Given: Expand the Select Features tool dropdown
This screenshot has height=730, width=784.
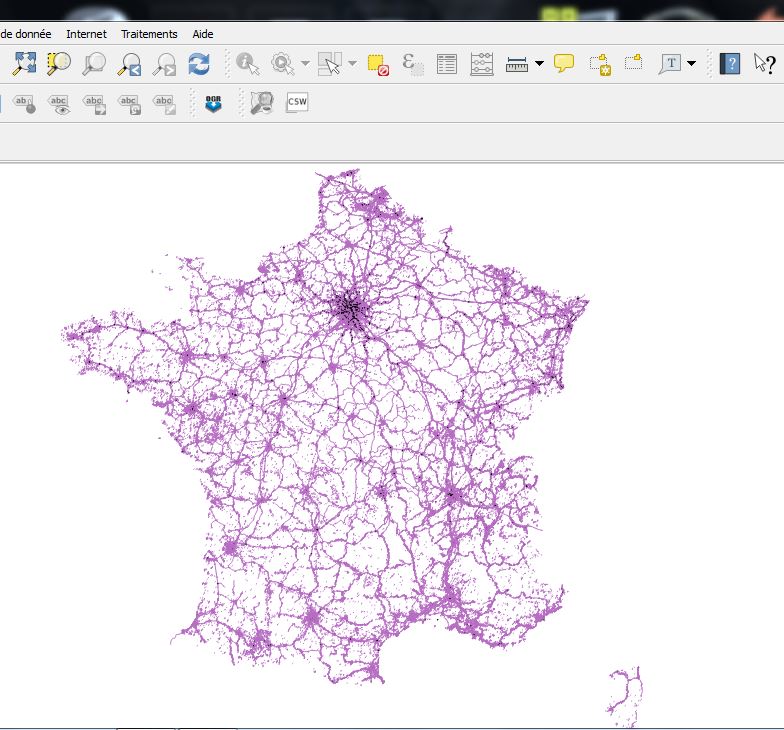Looking at the screenshot, I should coord(352,64).
